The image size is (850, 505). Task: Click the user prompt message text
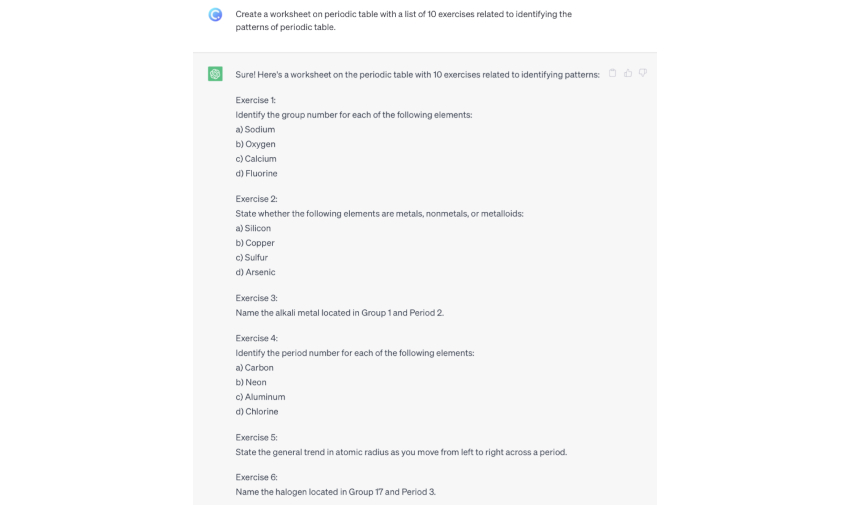[403, 20]
